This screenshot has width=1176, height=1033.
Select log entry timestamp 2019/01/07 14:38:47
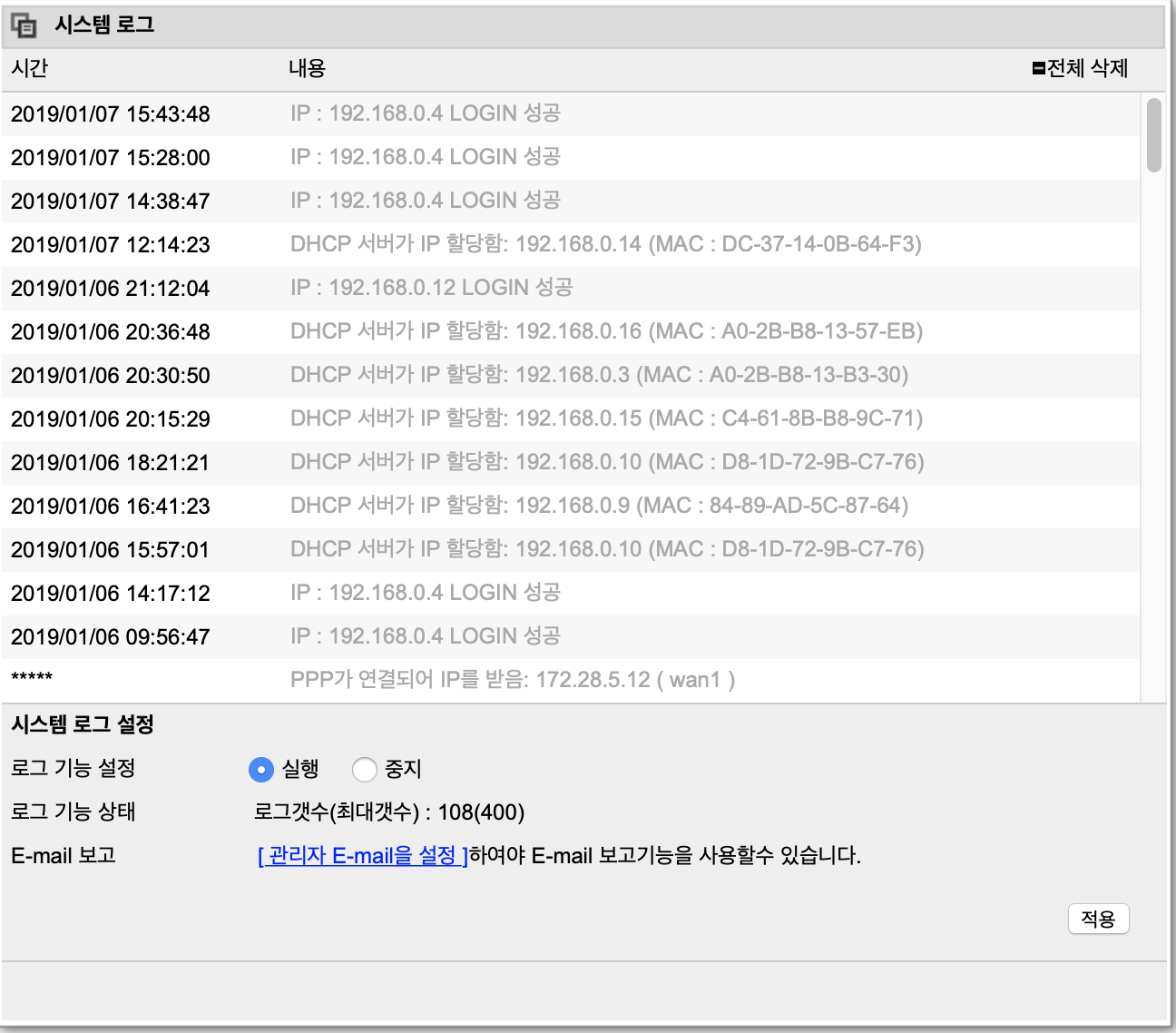pos(111,202)
